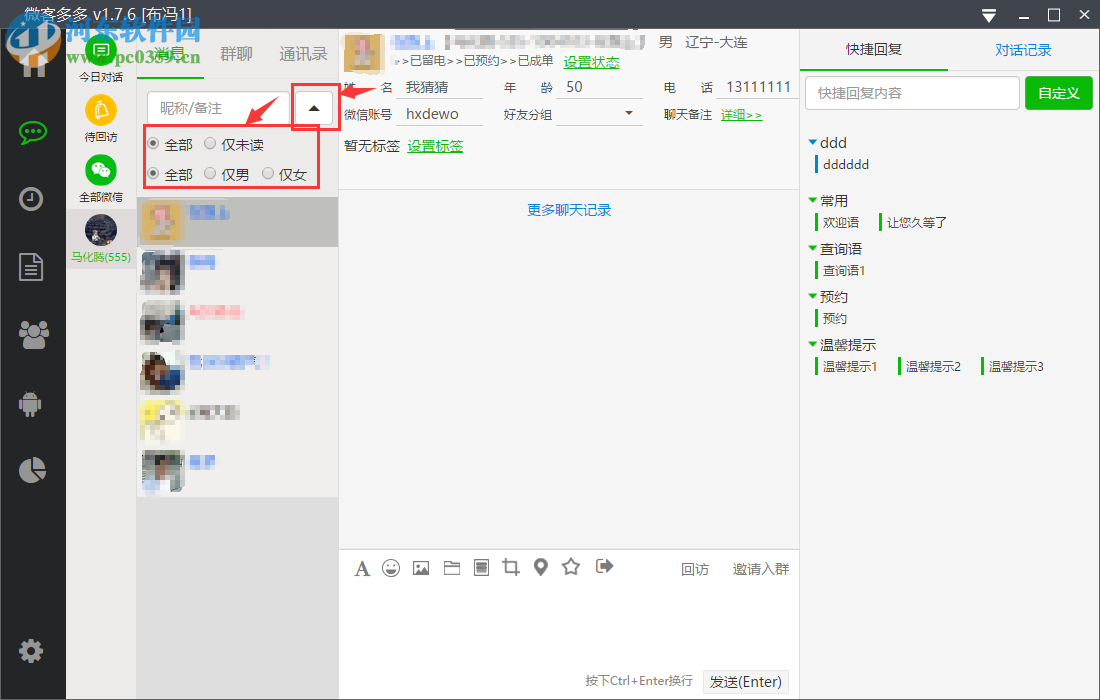
Task: Select the messages chat icon in sidebar
Action: (x=33, y=132)
